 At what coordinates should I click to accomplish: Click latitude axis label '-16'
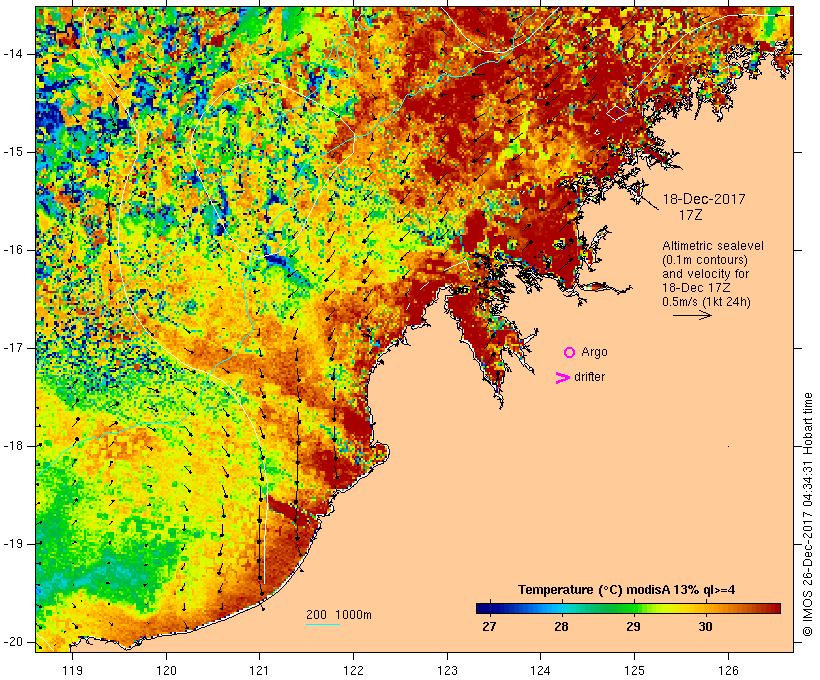coord(12,250)
